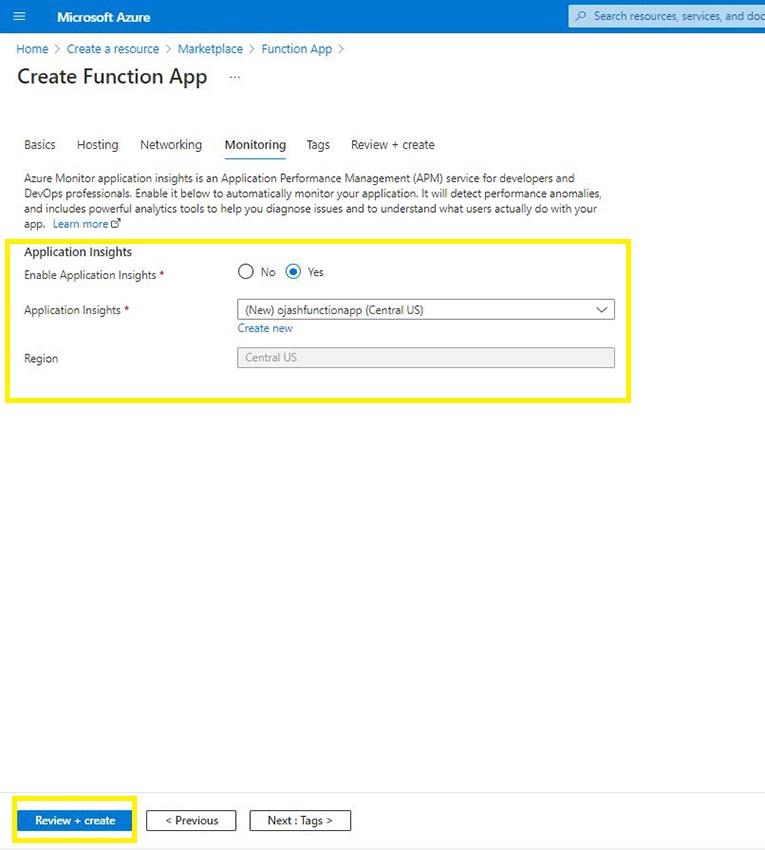Click the external link icon after Learn more
Viewport: 765px width, 850px height.
115,223
